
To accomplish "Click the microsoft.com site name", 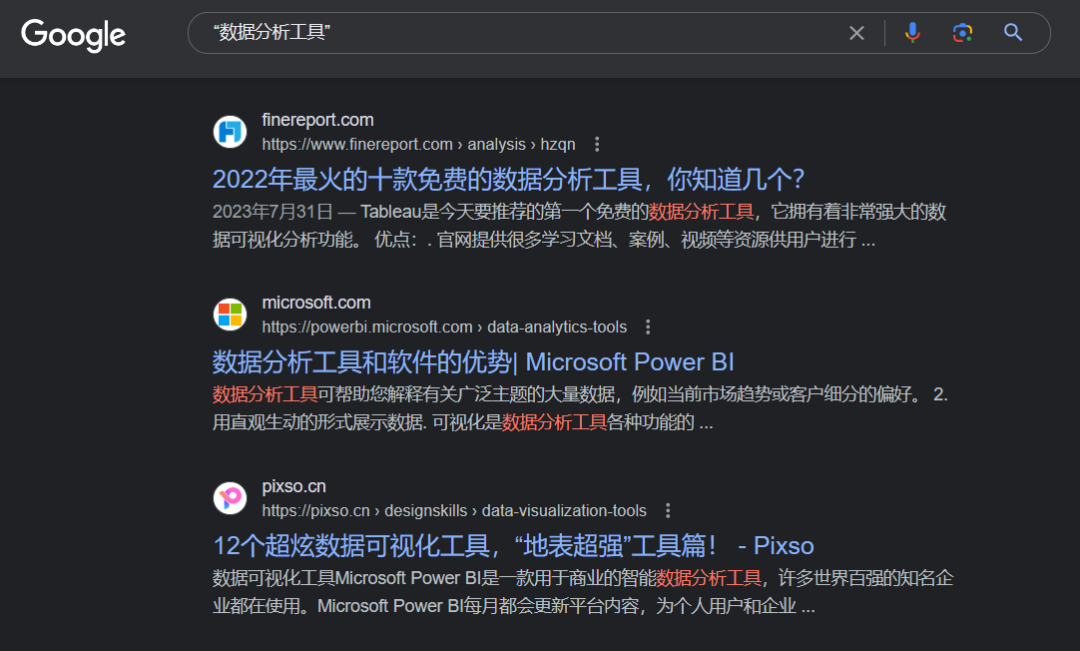I will coord(316,302).
